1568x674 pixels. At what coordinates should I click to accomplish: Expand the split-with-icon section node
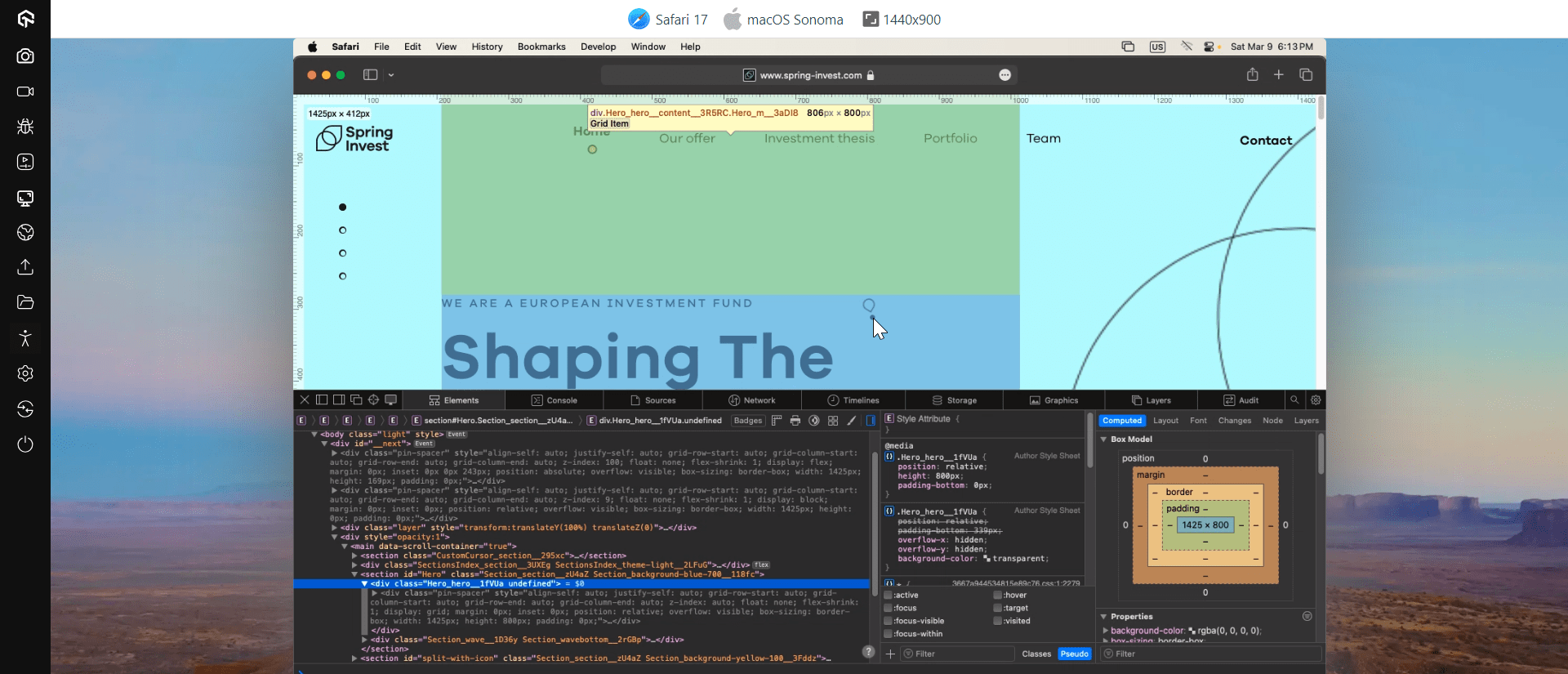pyautogui.click(x=354, y=658)
